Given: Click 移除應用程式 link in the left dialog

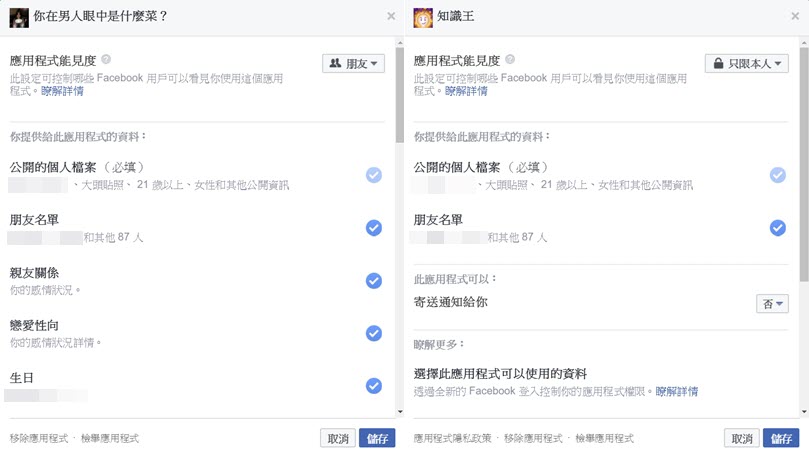Looking at the screenshot, I should [38, 438].
